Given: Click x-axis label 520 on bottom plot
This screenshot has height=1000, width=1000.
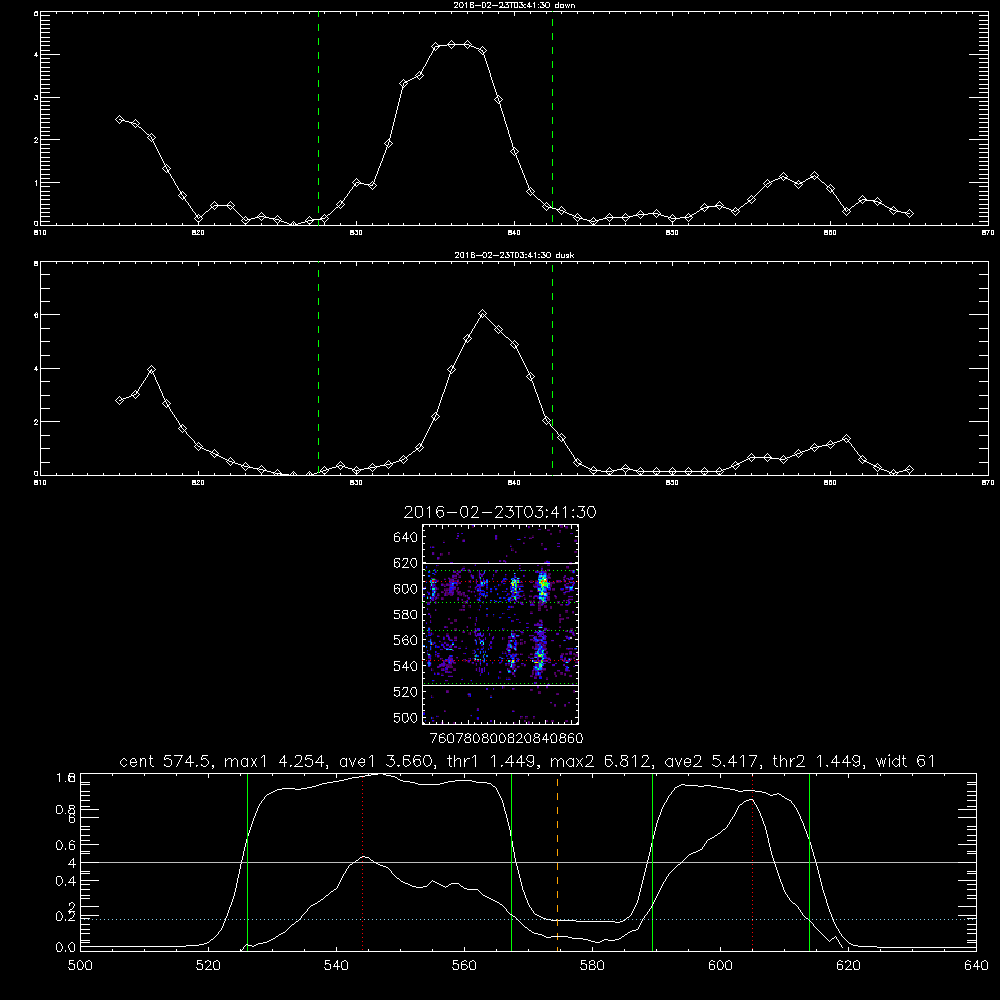Looking at the screenshot, I should 208,966.
